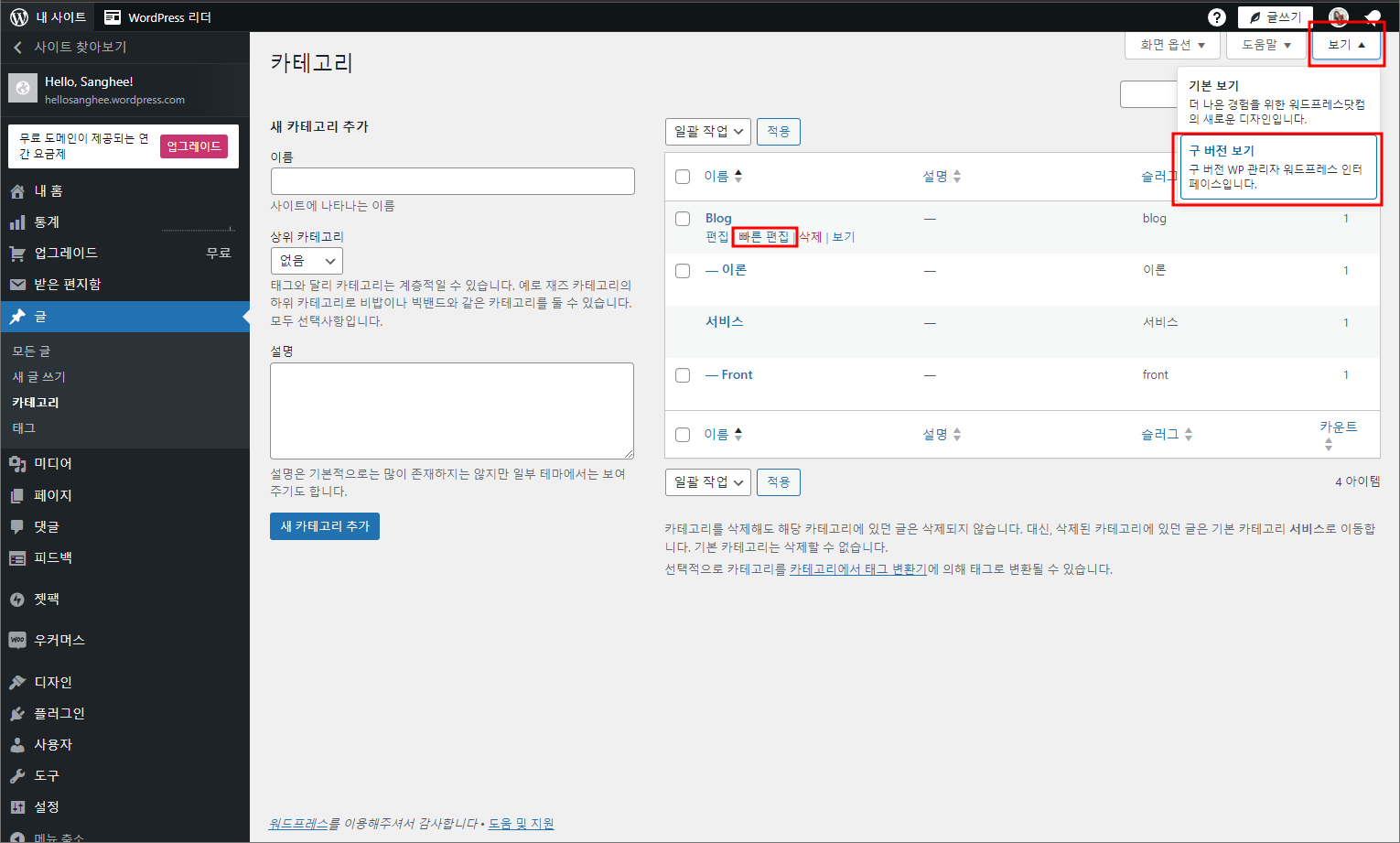Select the 글 pin menu item
1400x843 pixels.
click(x=124, y=317)
